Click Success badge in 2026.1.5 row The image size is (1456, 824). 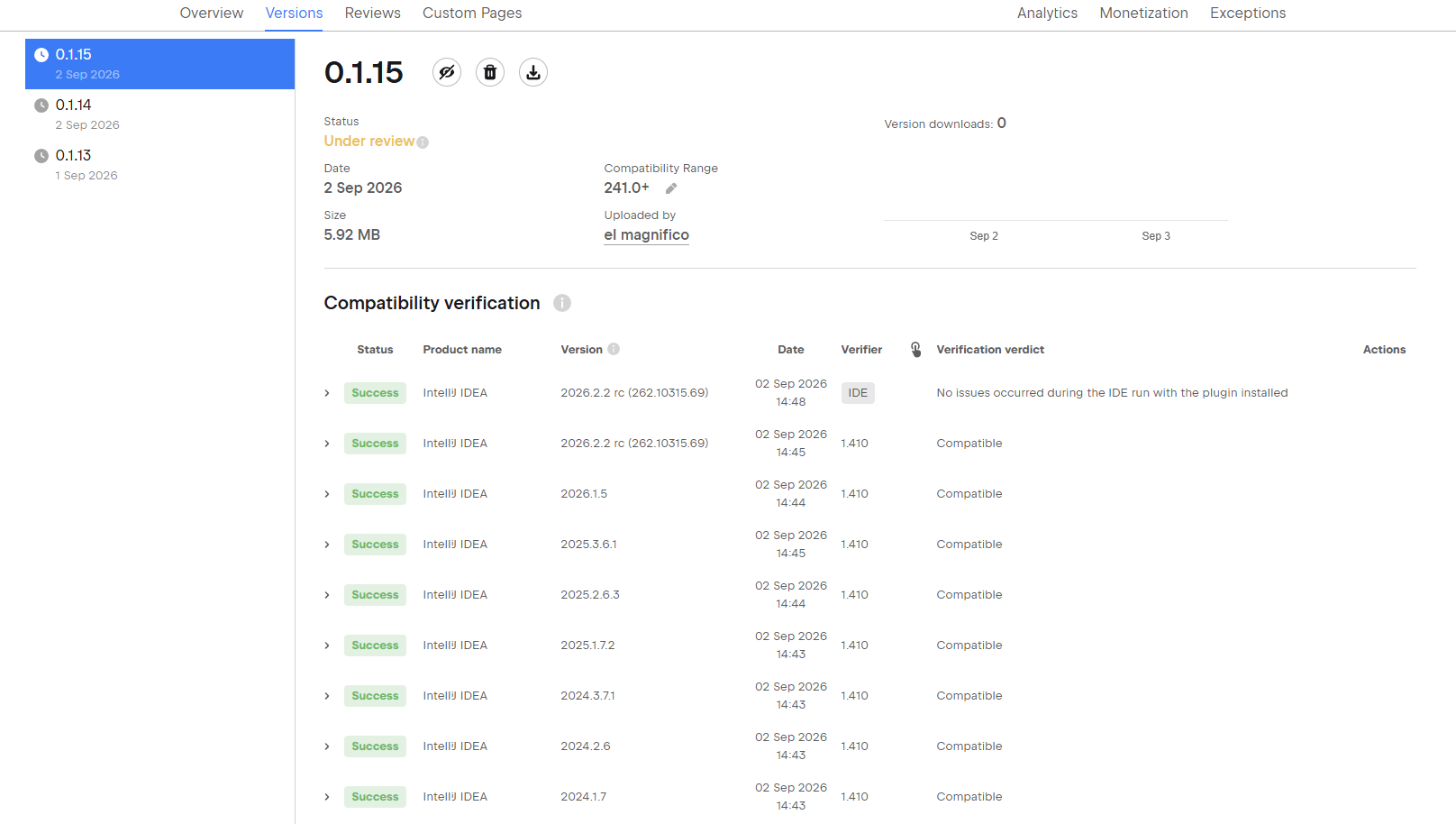click(x=375, y=494)
